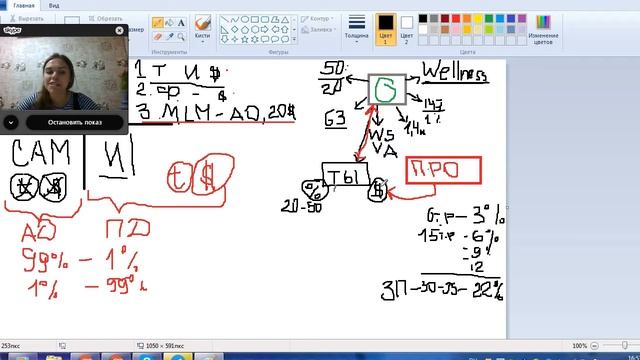640x360 pixels.
Task: Click the 1050 × 591пкс canvas size
Action: (x=165, y=346)
